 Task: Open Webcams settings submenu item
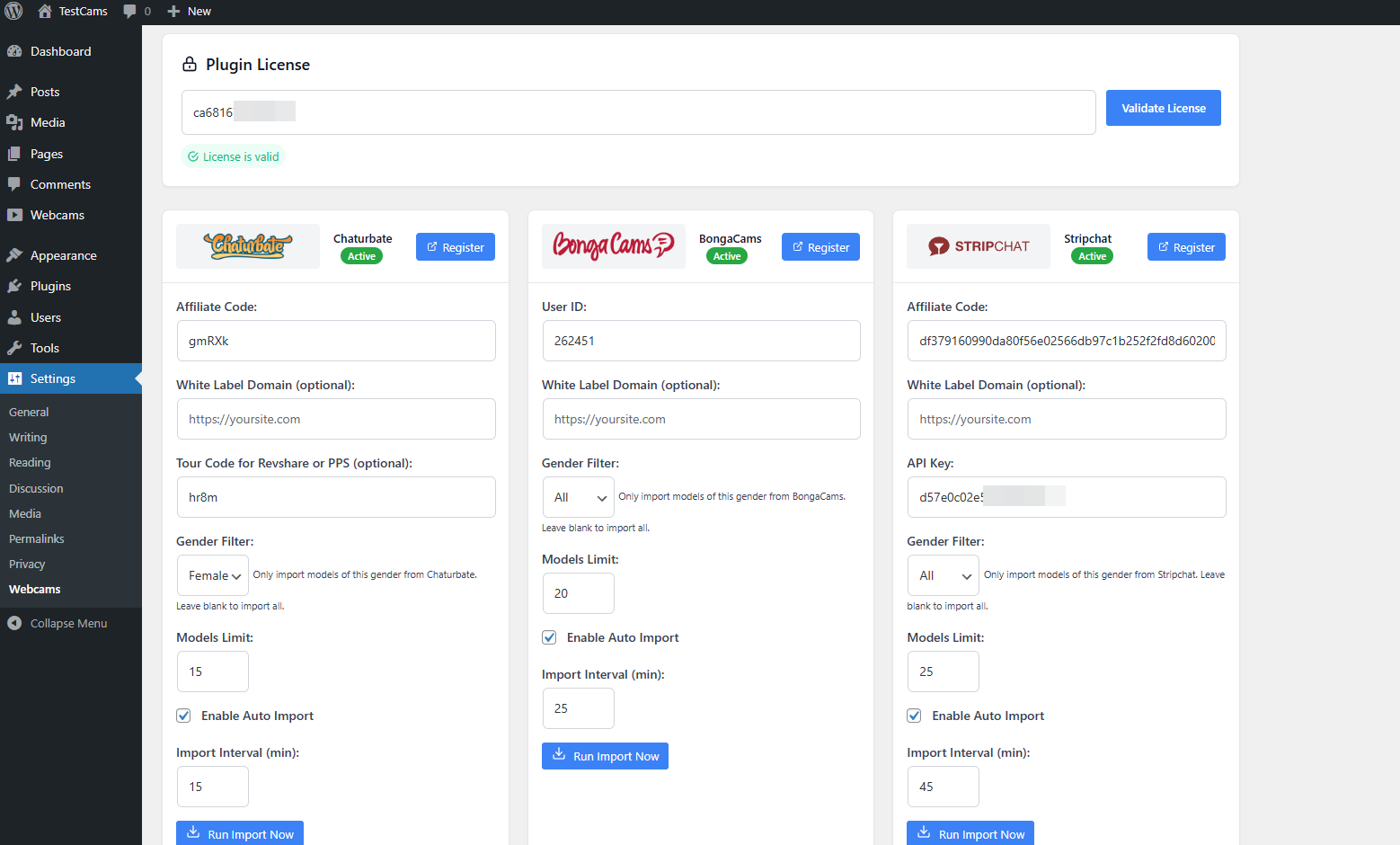(x=35, y=589)
